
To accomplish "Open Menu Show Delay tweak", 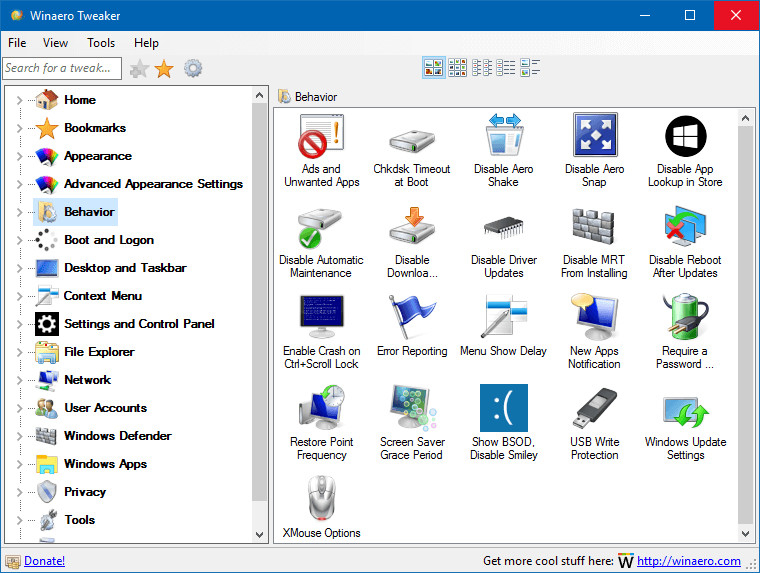I will coord(503,326).
